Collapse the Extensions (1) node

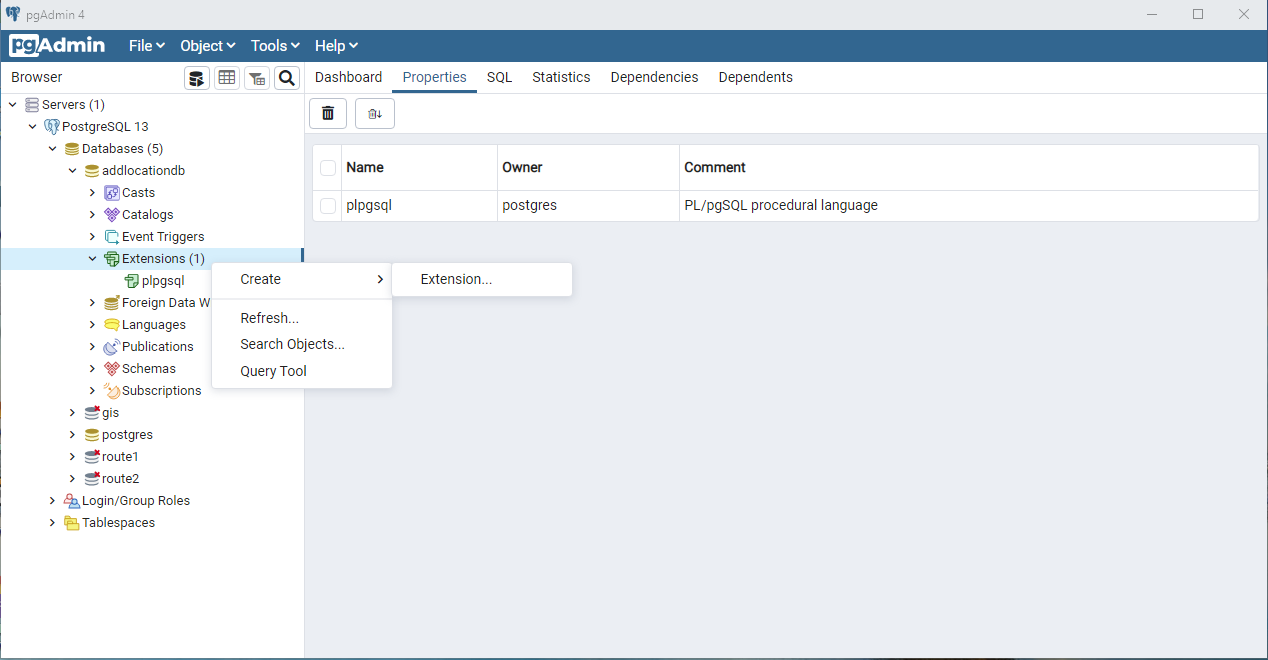click(x=92, y=259)
